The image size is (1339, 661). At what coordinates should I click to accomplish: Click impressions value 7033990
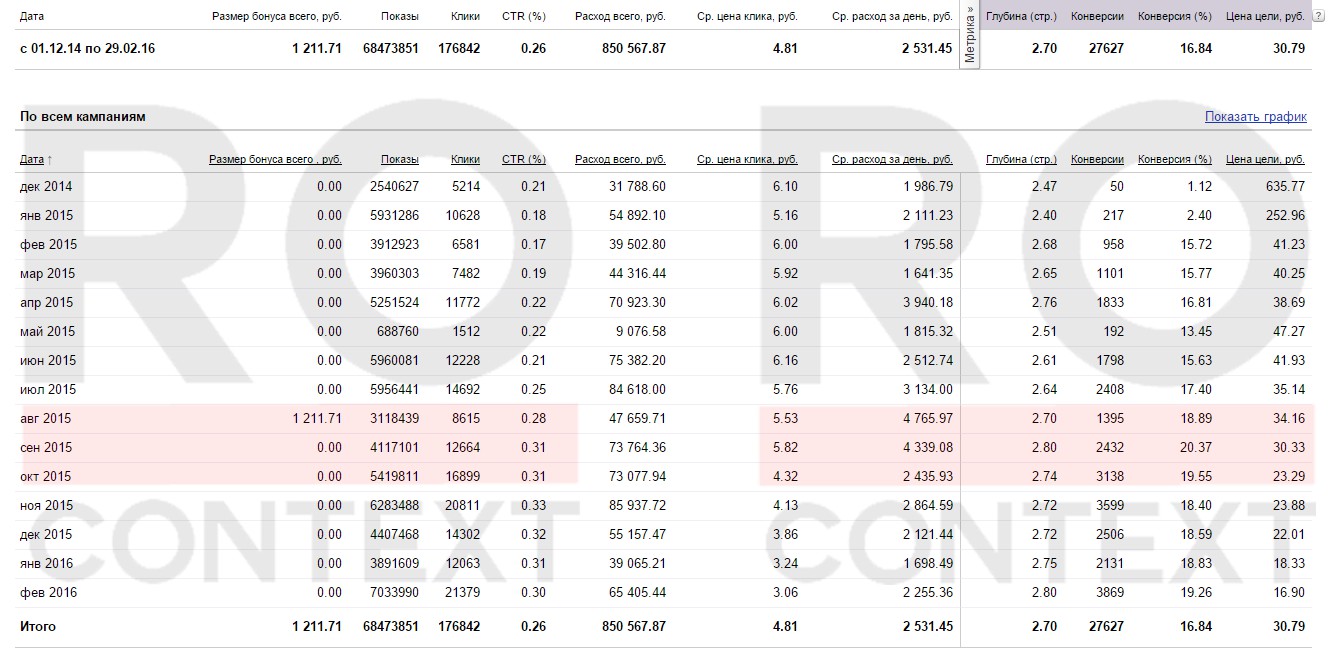point(394,592)
